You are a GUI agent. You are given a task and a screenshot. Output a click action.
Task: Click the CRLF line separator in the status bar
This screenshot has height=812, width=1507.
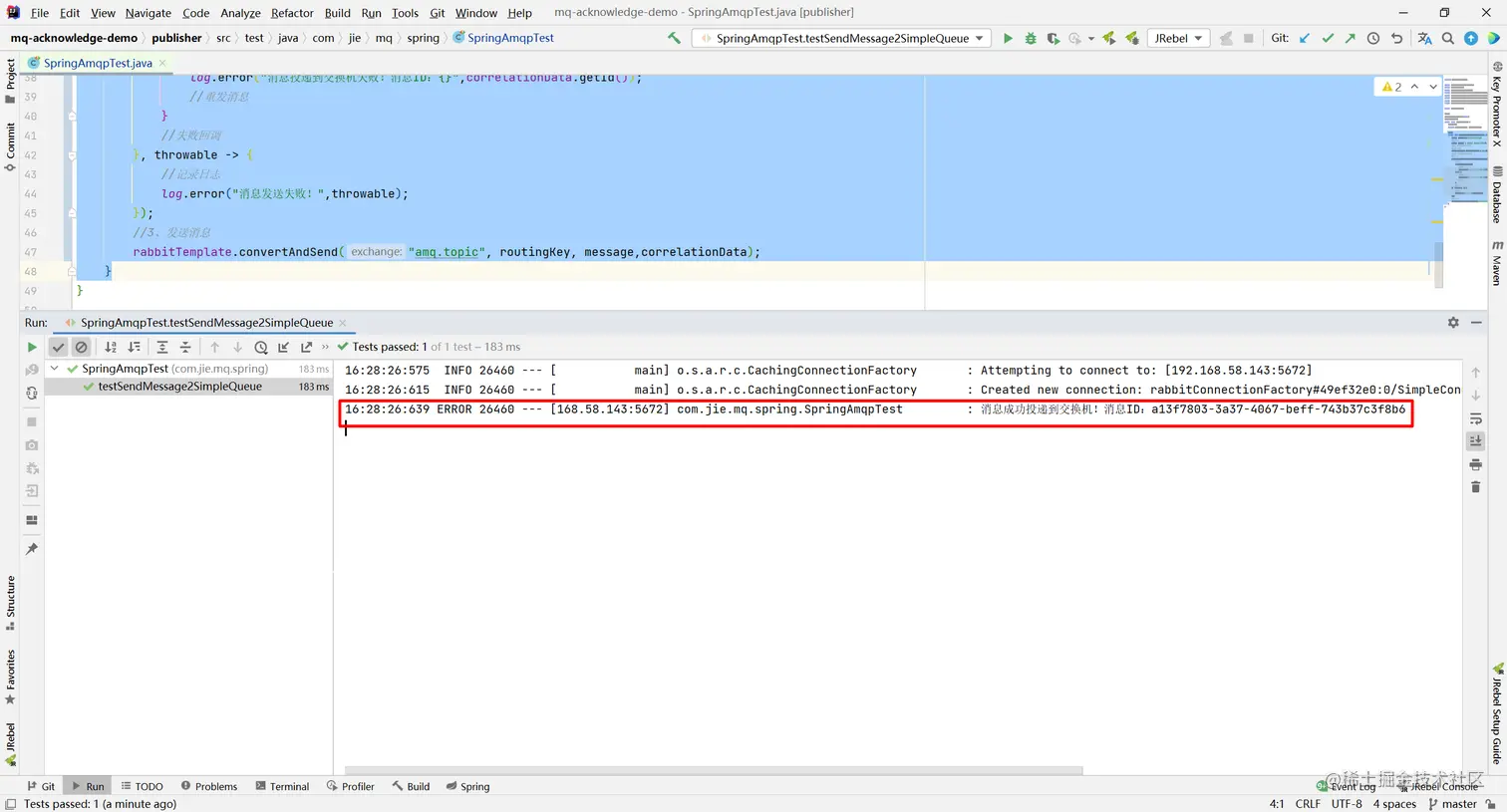(1308, 804)
